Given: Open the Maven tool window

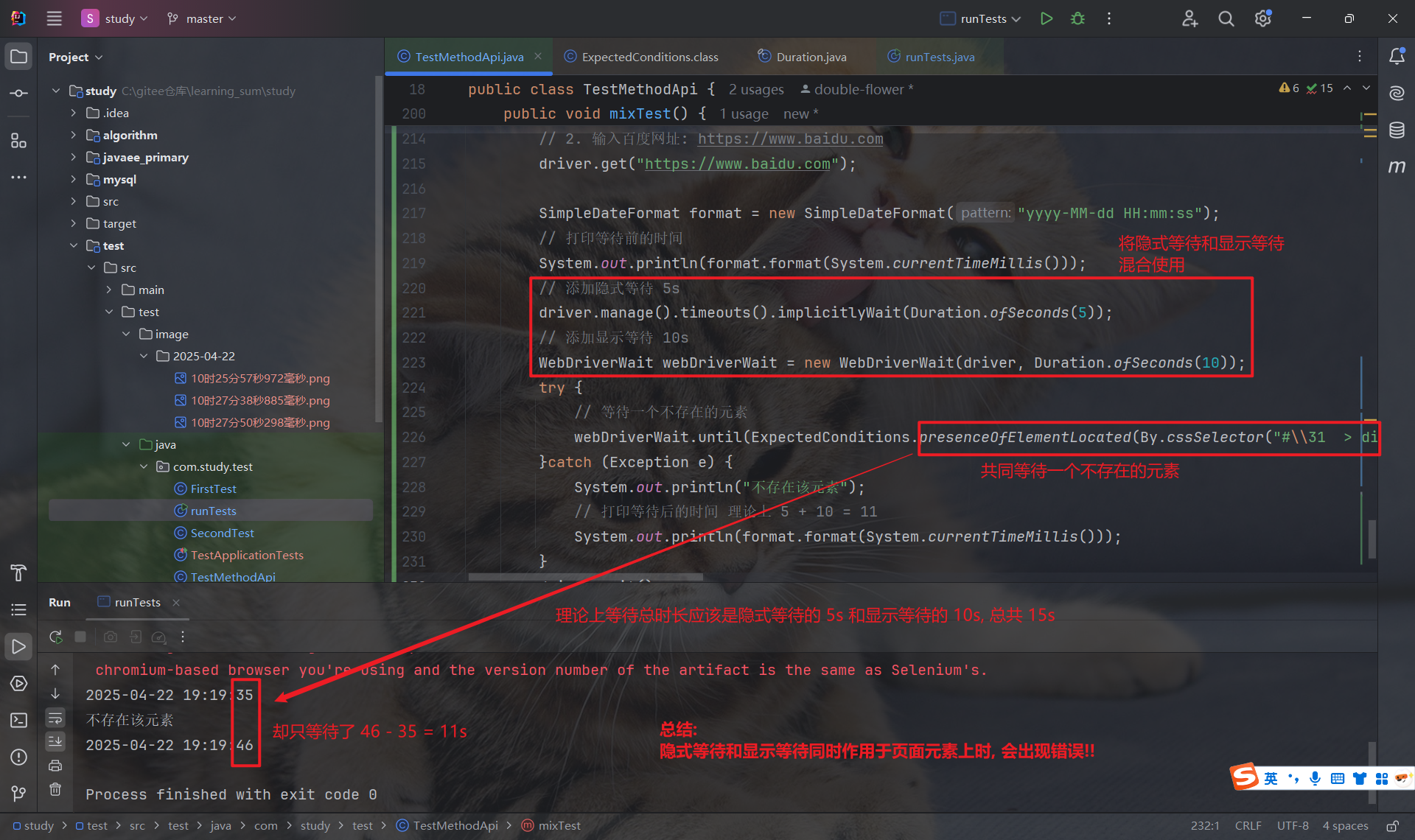Looking at the screenshot, I should pos(1397,167).
